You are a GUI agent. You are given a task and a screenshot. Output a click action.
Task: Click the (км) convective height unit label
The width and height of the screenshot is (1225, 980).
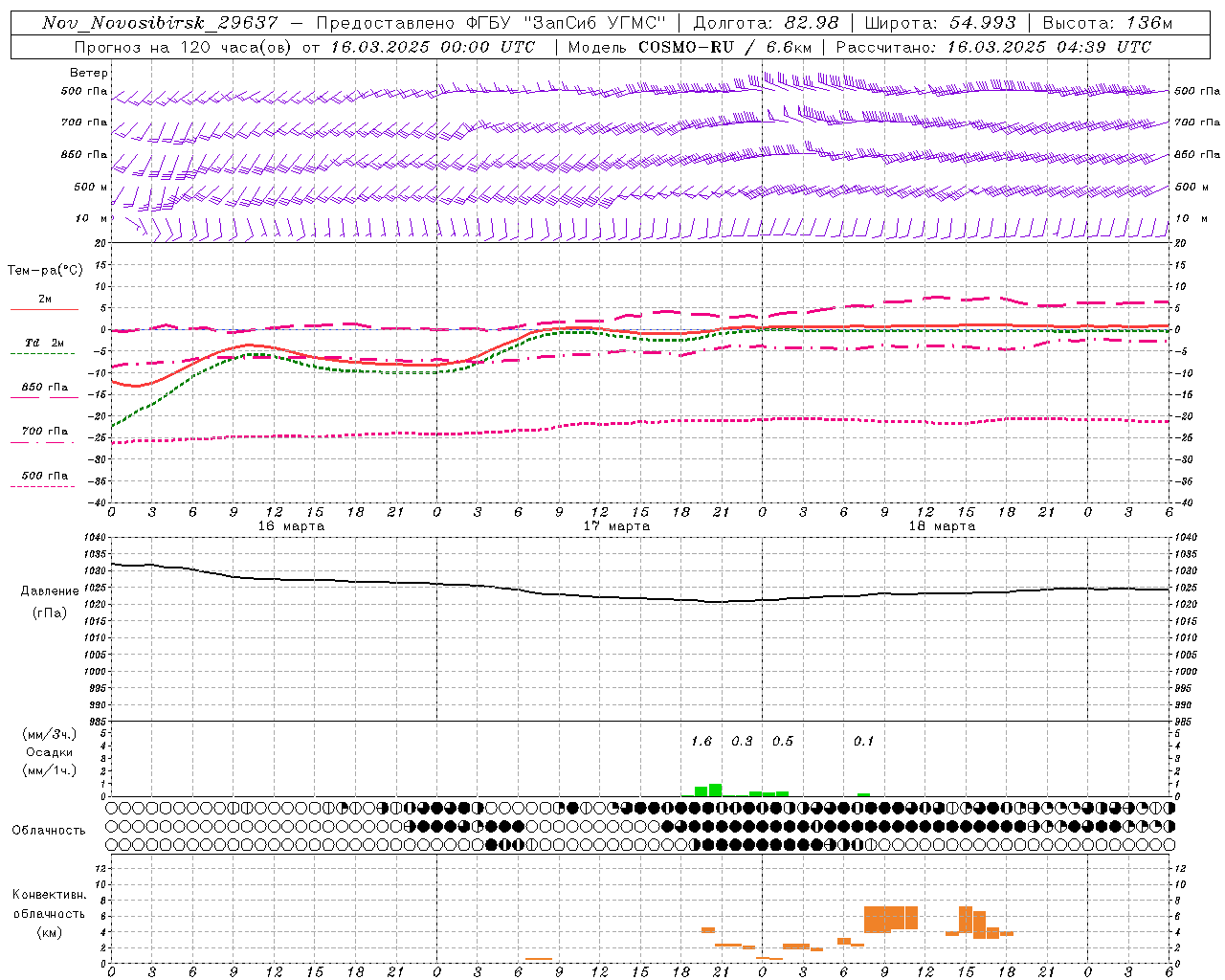point(50,932)
